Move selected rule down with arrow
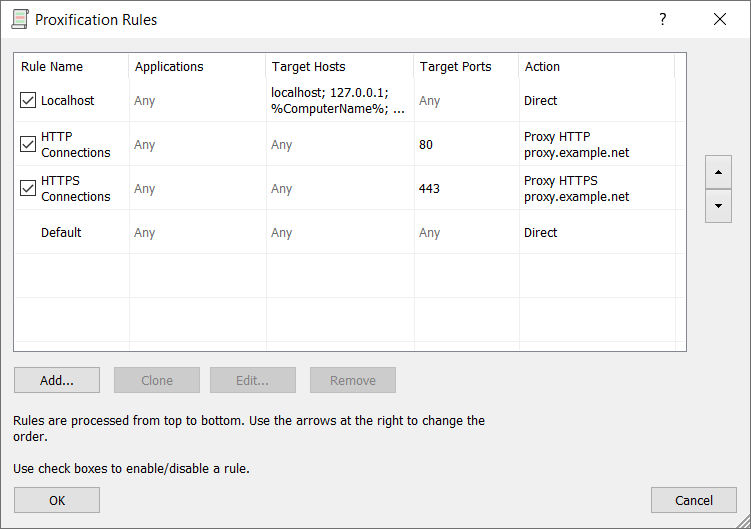Image resolution: width=751 pixels, height=529 pixels. pyautogui.click(x=718, y=206)
